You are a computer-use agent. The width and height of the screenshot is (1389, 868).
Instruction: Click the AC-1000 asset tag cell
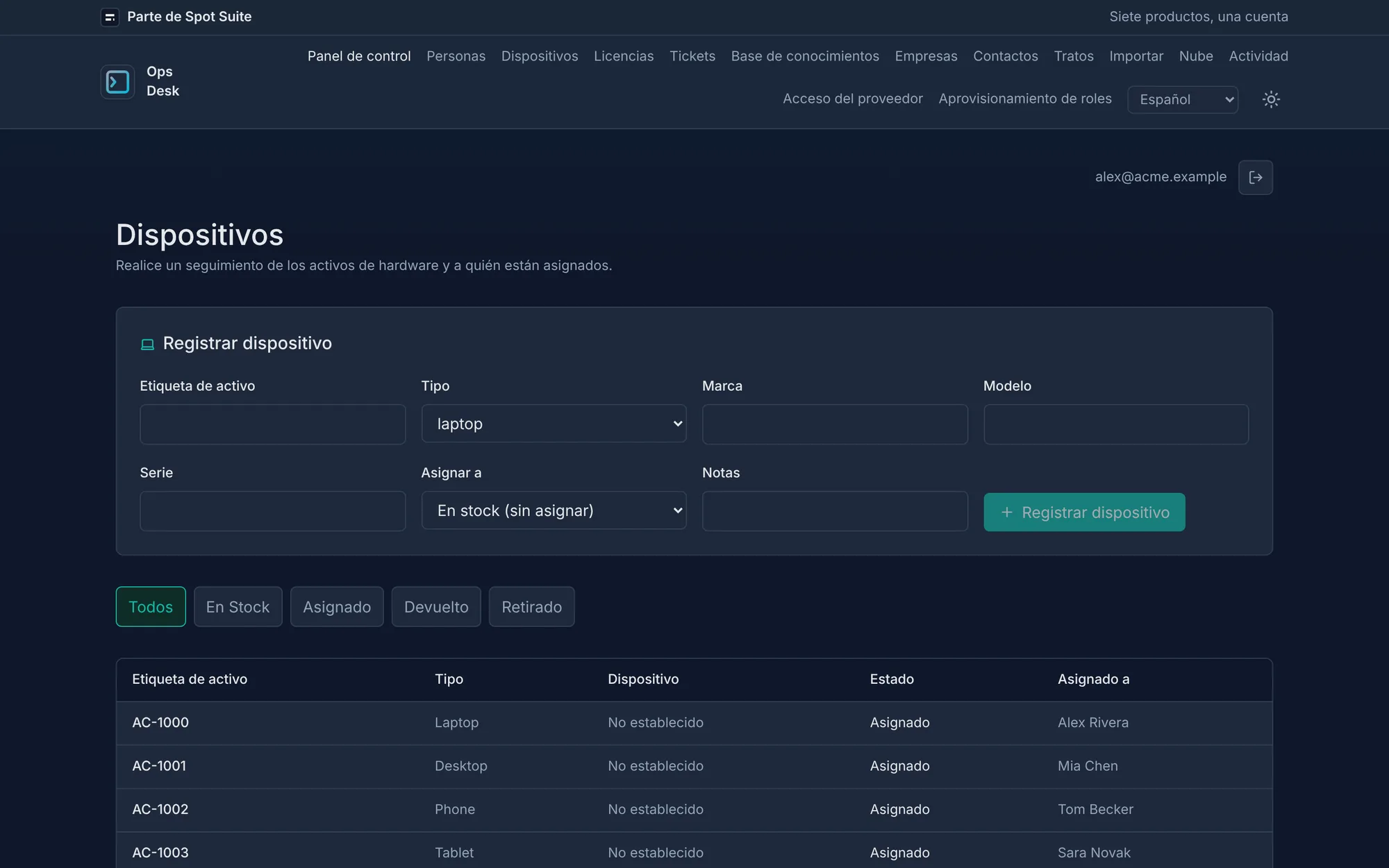pyautogui.click(x=160, y=723)
